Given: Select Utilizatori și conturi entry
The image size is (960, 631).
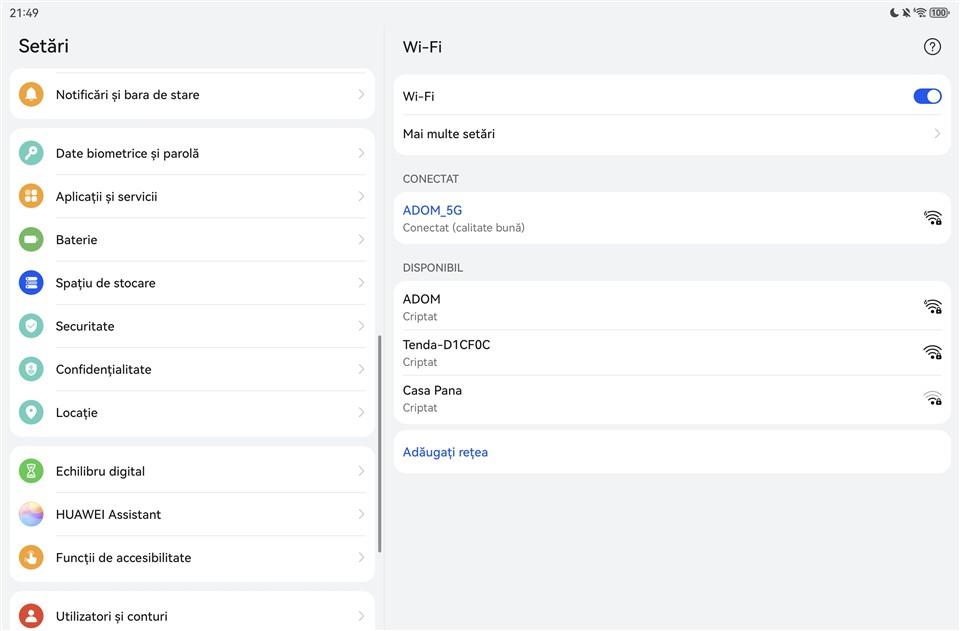Looking at the screenshot, I should pos(111,617).
